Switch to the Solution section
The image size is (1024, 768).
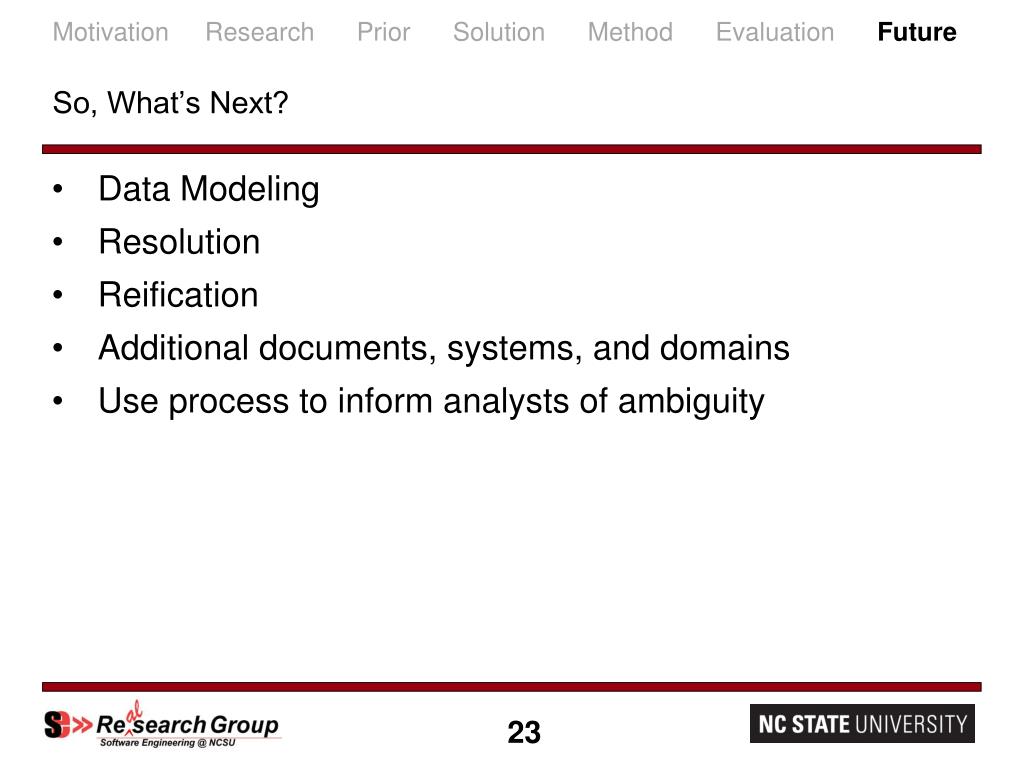click(x=499, y=32)
